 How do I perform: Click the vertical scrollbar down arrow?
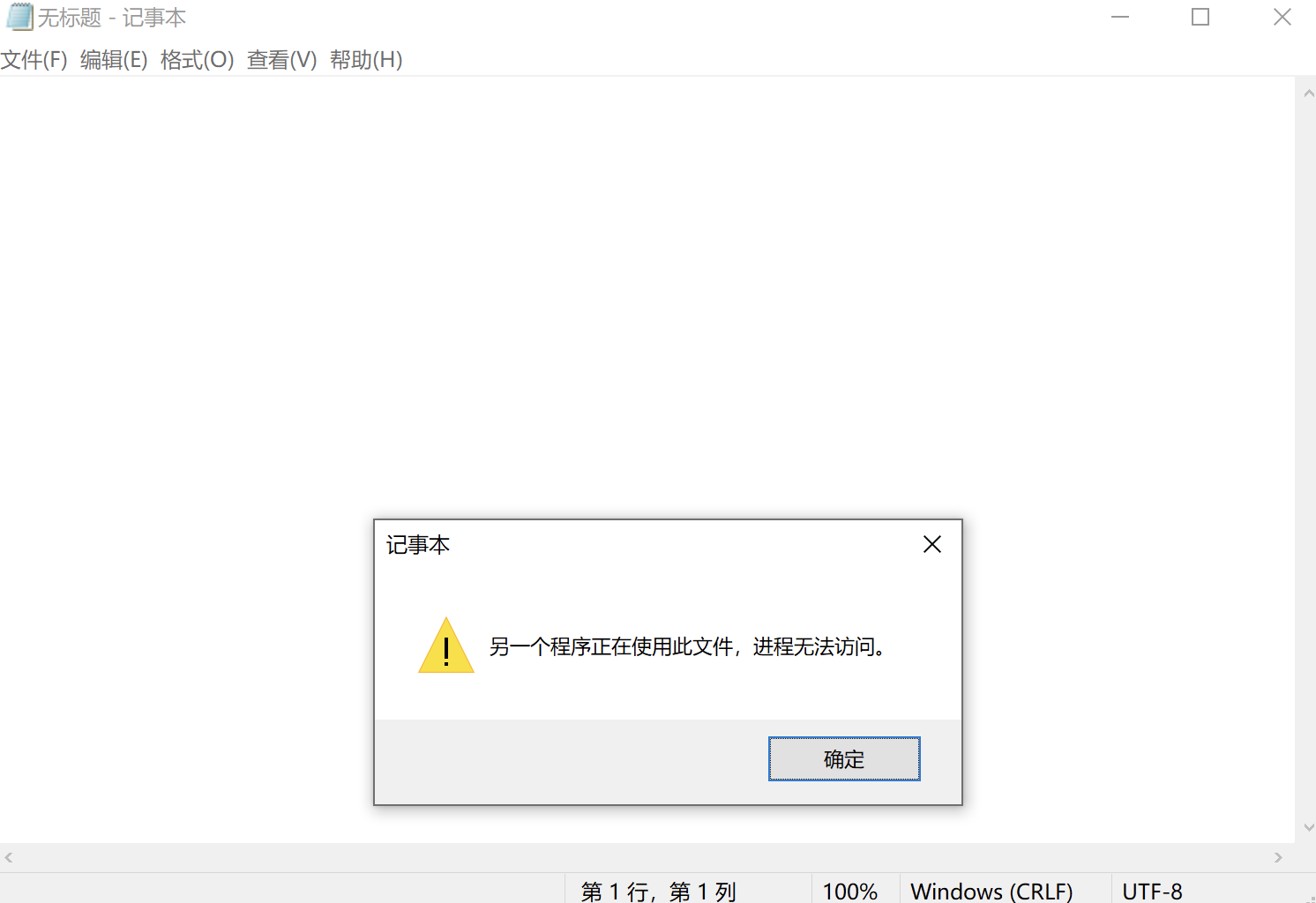[1308, 827]
